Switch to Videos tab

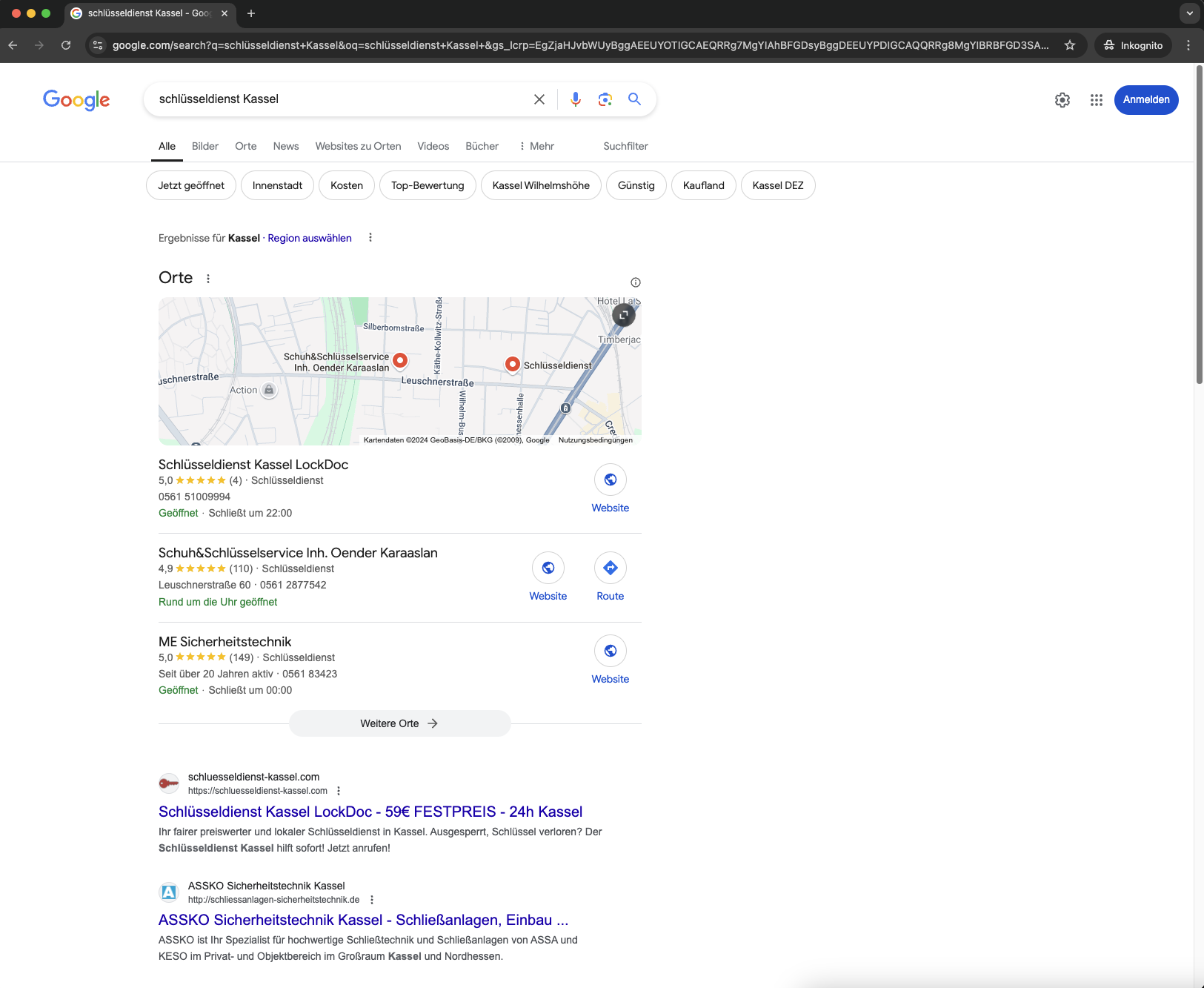pyautogui.click(x=433, y=146)
